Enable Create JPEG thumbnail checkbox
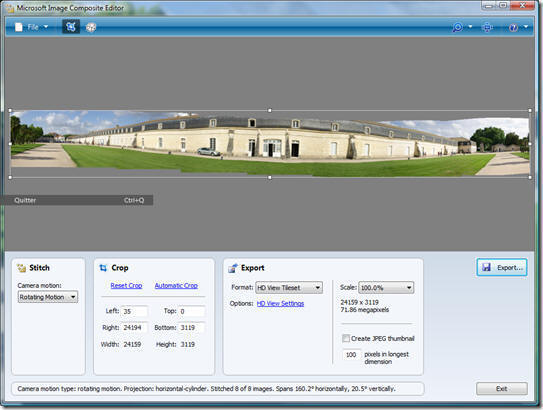This screenshot has height=410, width=543. tap(346, 338)
